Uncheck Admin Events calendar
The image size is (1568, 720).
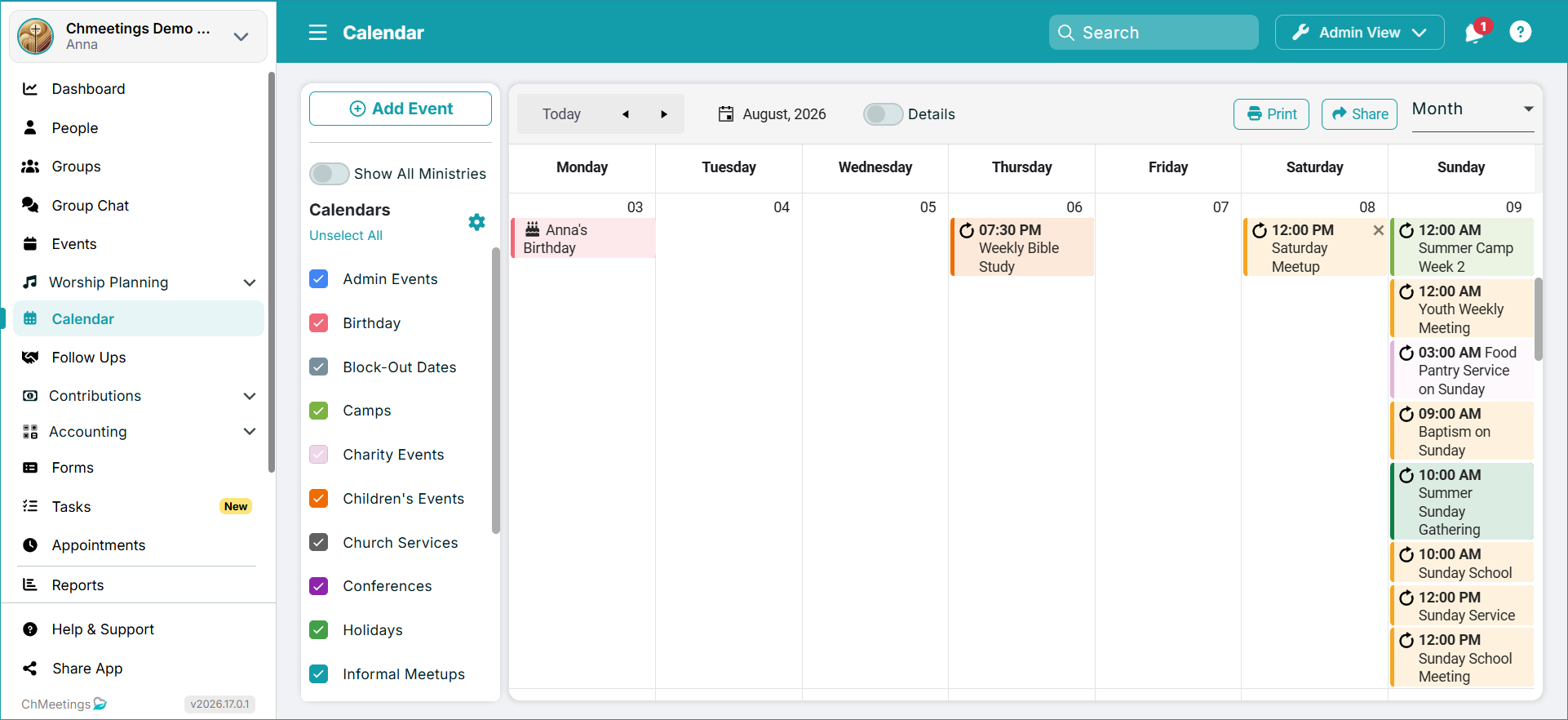(319, 279)
